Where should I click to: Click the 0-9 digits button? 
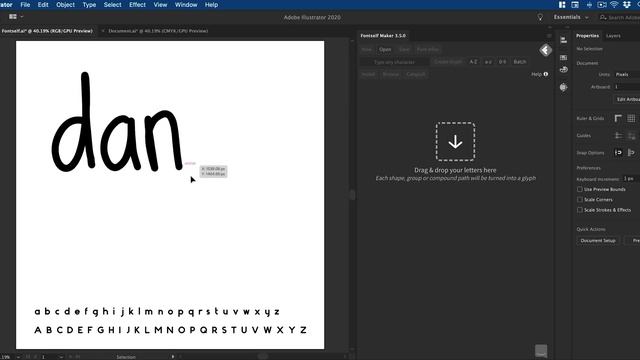click(x=502, y=62)
